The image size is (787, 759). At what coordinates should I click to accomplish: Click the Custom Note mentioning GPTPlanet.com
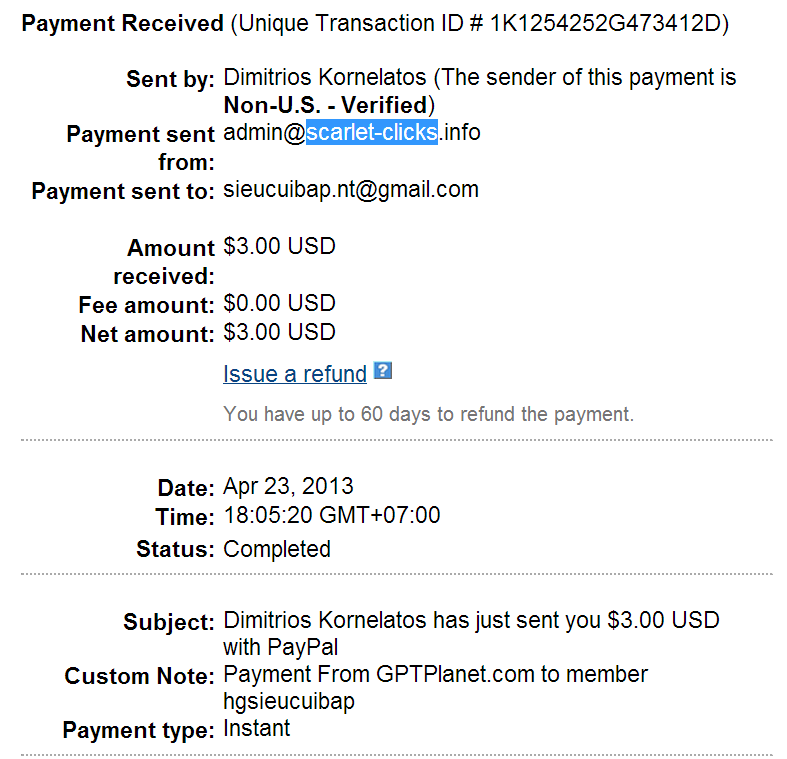(x=435, y=674)
